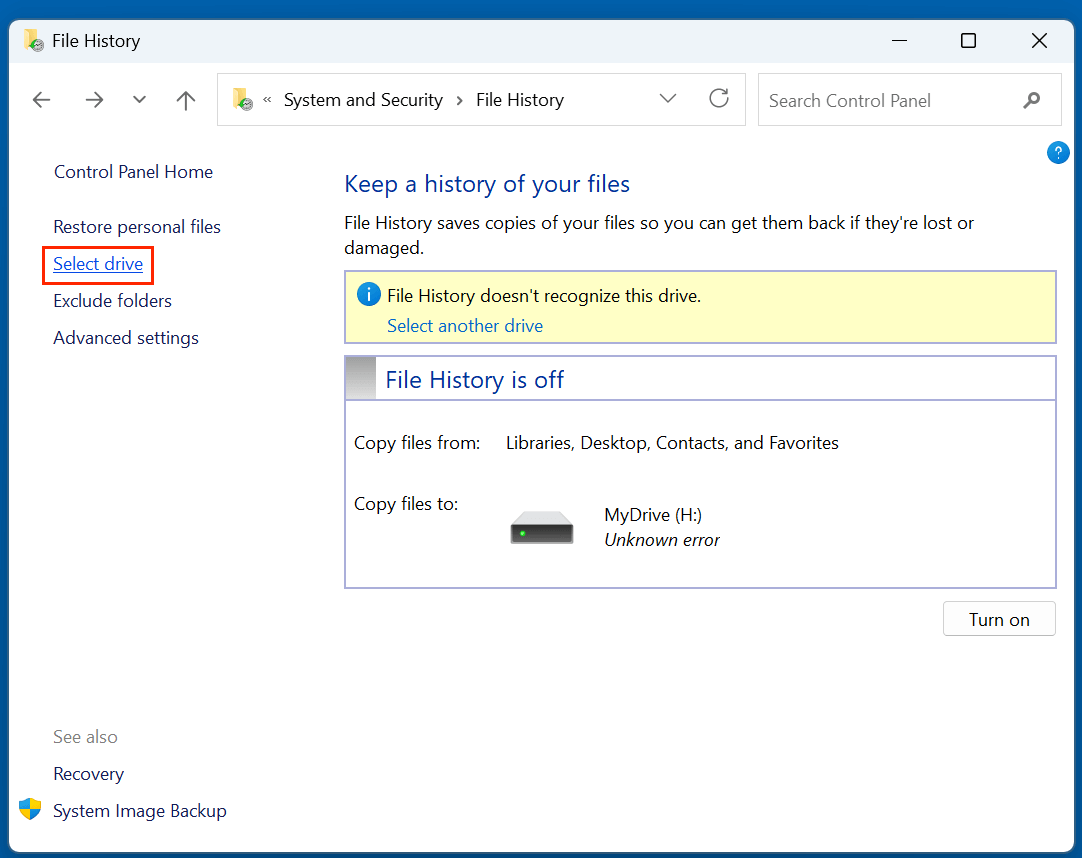Click the info icon in the yellow banner
The height and width of the screenshot is (858, 1082).
pos(369,293)
